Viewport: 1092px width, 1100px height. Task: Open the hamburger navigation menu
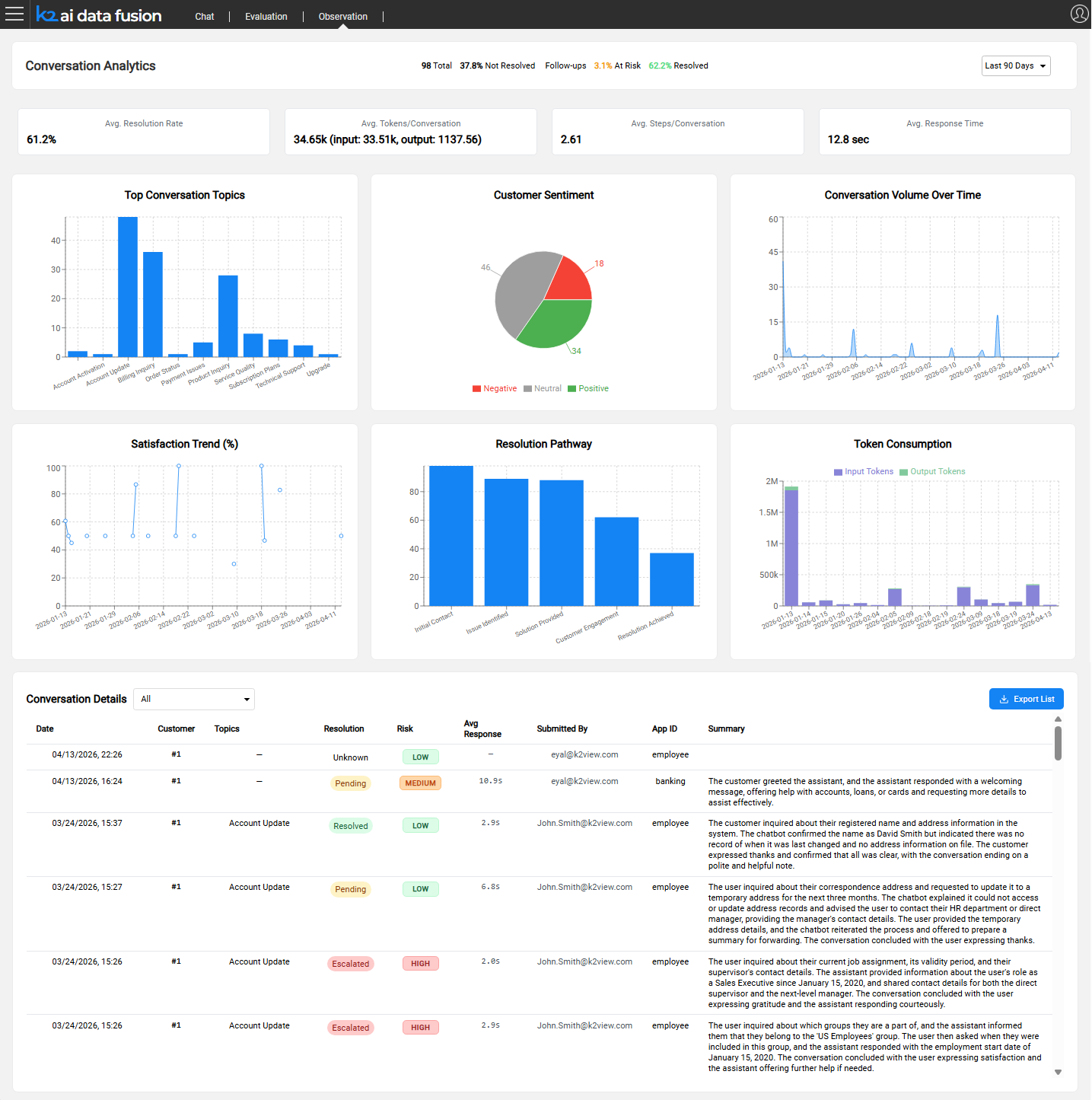(x=14, y=14)
